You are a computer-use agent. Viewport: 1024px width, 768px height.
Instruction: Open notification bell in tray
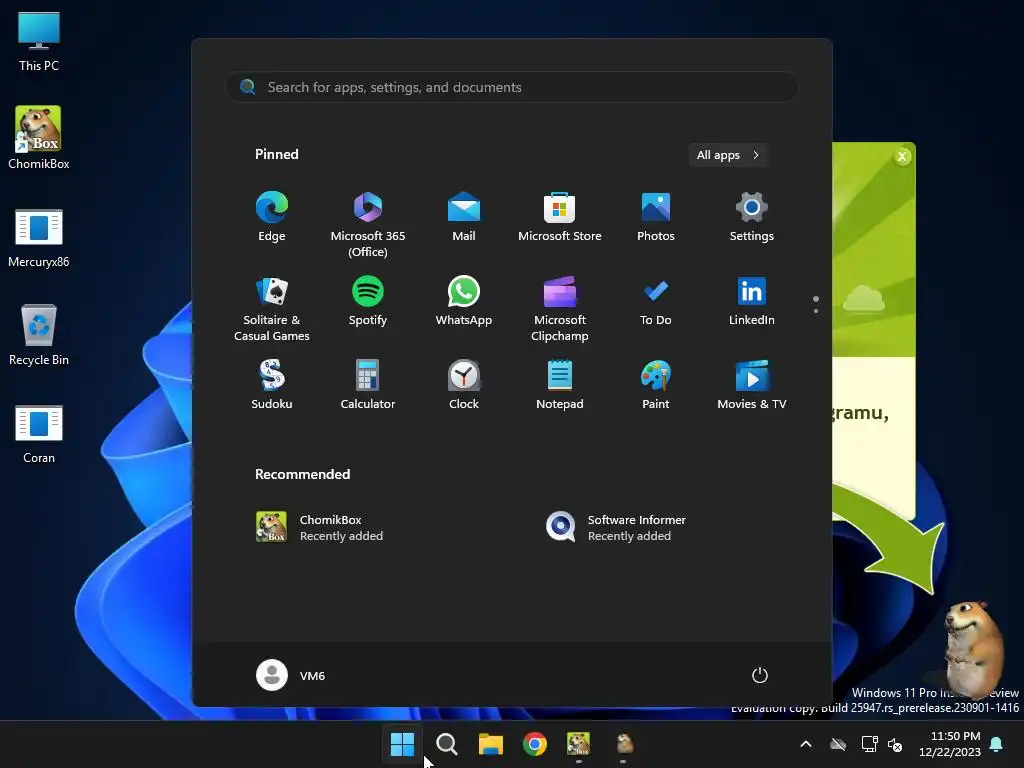[997, 744]
